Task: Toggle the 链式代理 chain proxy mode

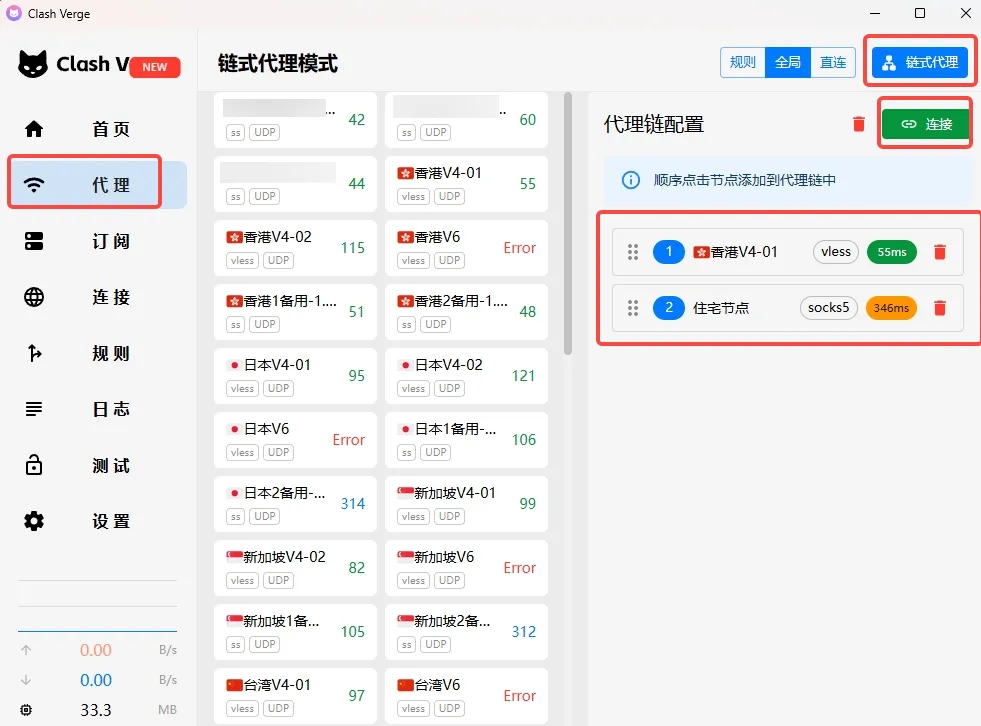Action: (x=919, y=61)
